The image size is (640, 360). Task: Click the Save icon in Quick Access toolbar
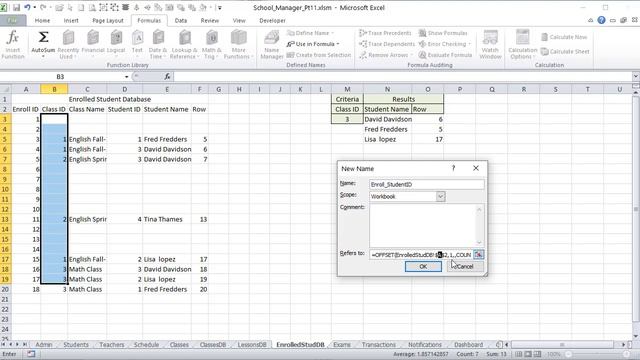tap(17, 7)
